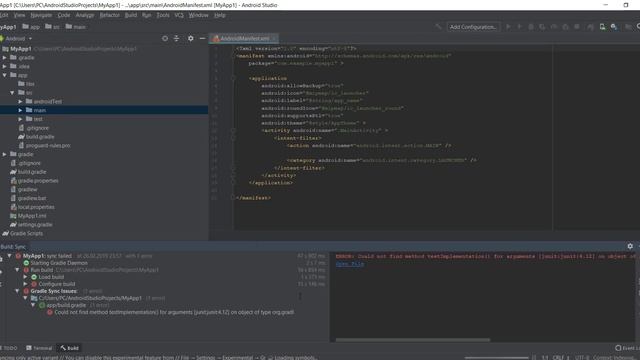Expand the Load build node

point(25,277)
